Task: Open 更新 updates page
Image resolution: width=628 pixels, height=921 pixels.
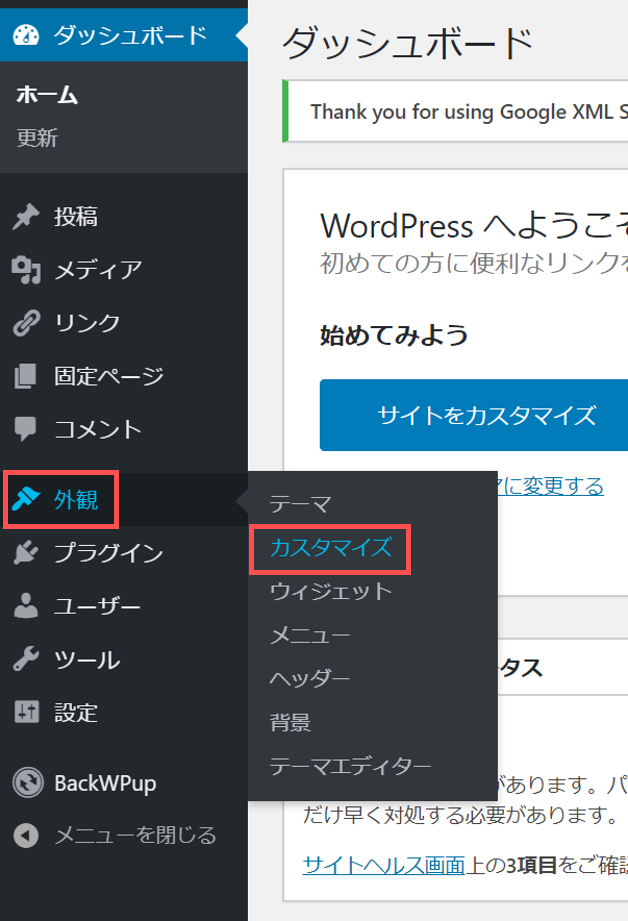Action: click(37, 138)
